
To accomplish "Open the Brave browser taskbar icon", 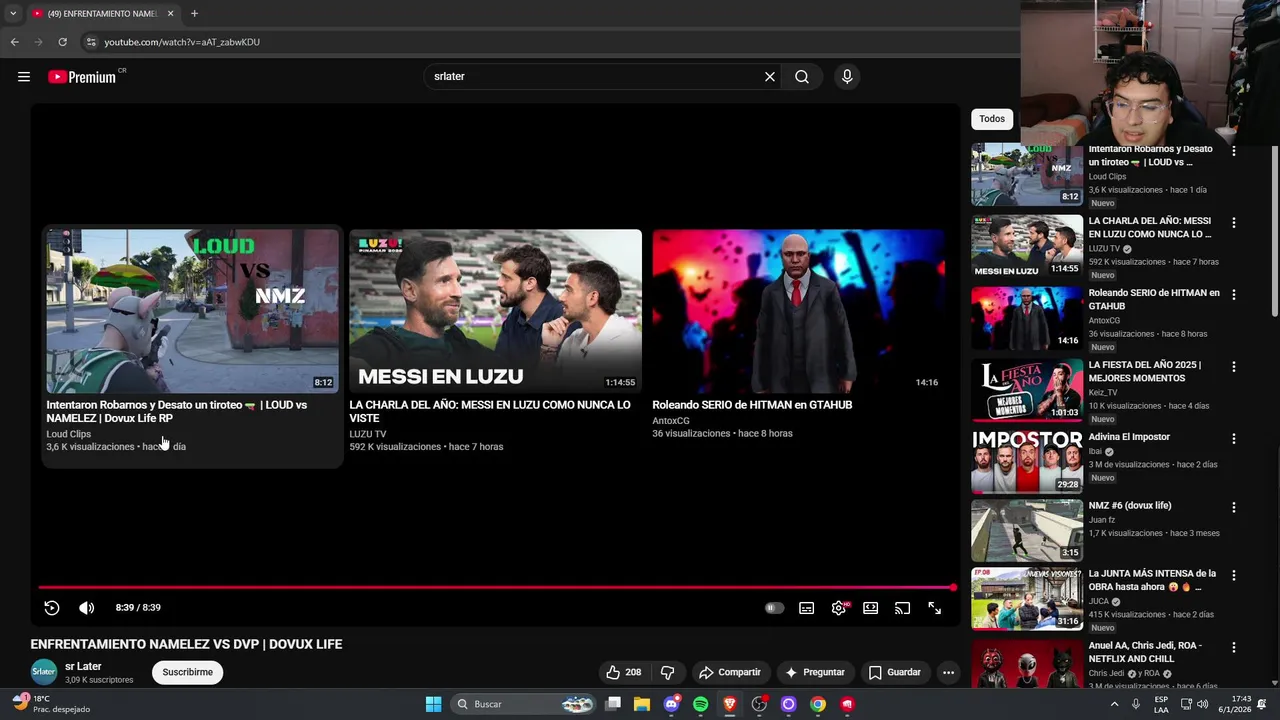I will tap(730, 704).
